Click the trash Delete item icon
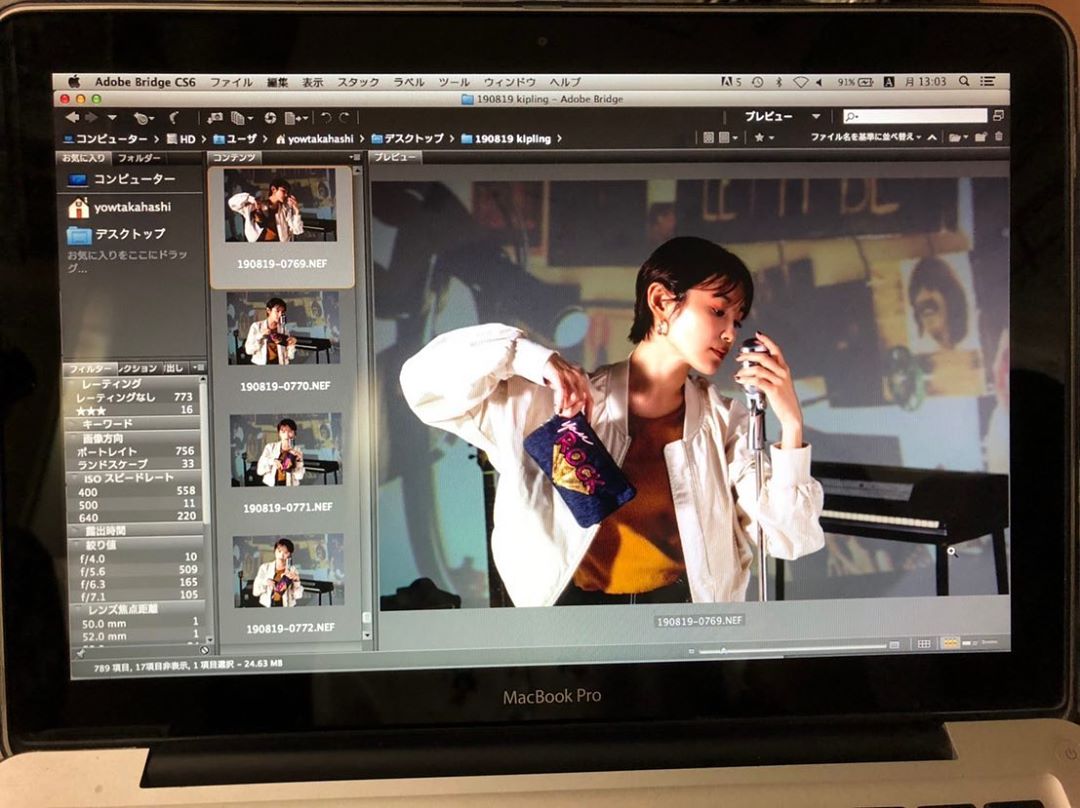Viewport: 1080px width, 808px height. [998, 137]
